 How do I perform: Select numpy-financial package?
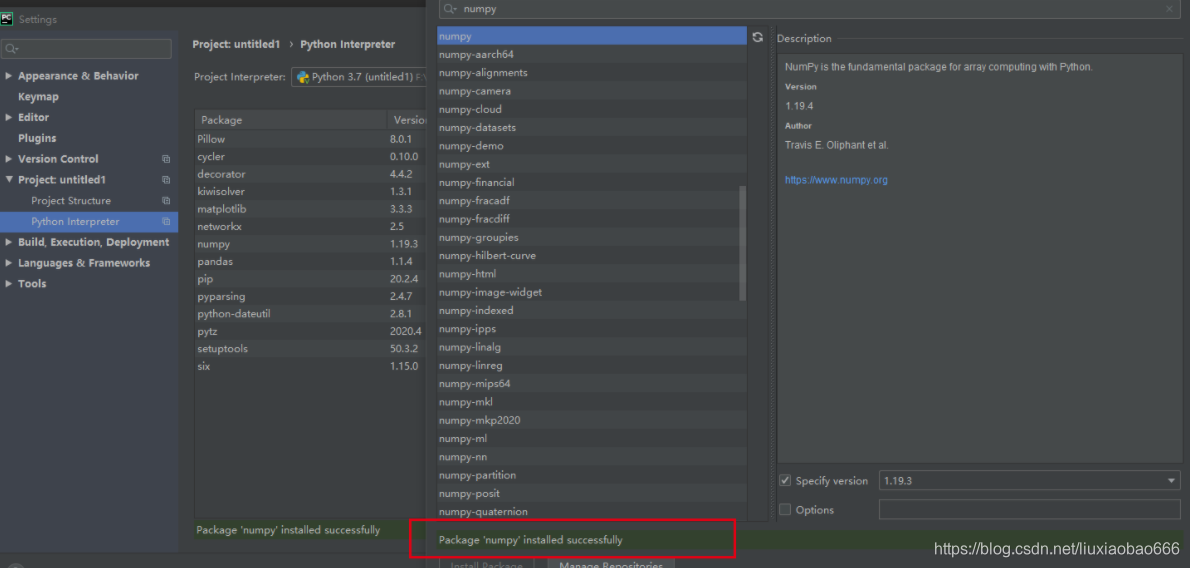pos(591,182)
